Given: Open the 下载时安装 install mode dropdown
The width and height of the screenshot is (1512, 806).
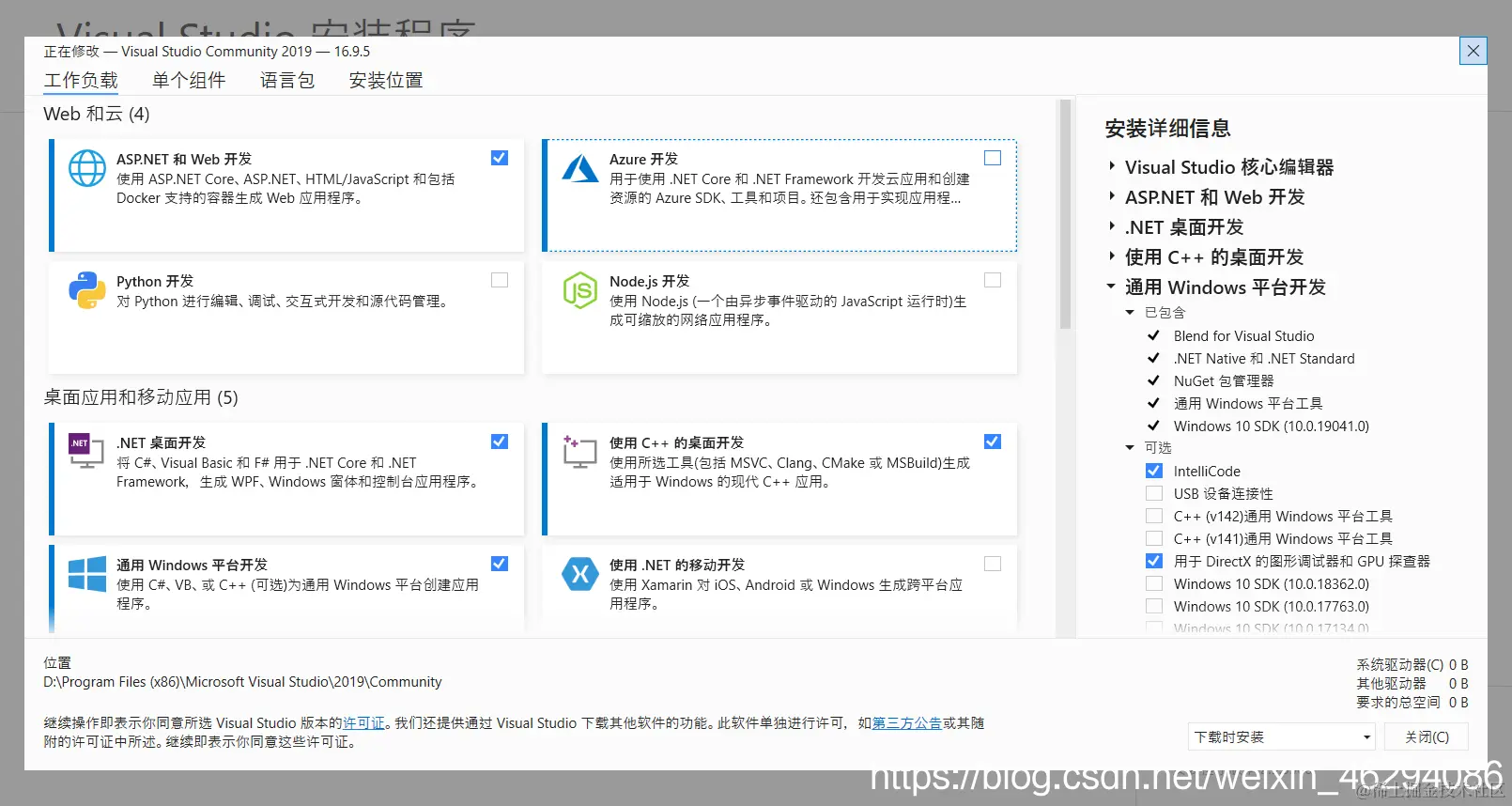Looking at the screenshot, I should 1282,736.
